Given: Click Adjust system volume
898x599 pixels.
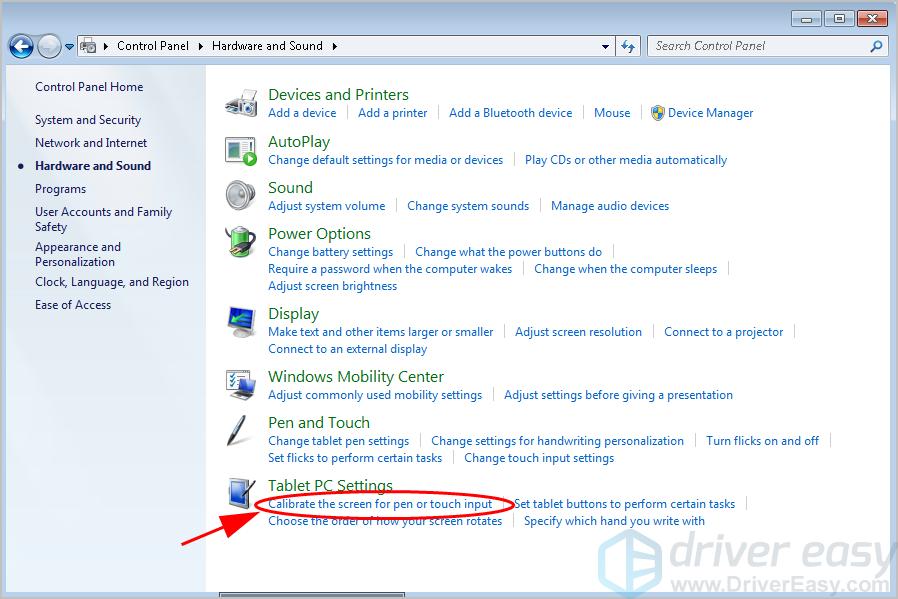Looking at the screenshot, I should (326, 206).
